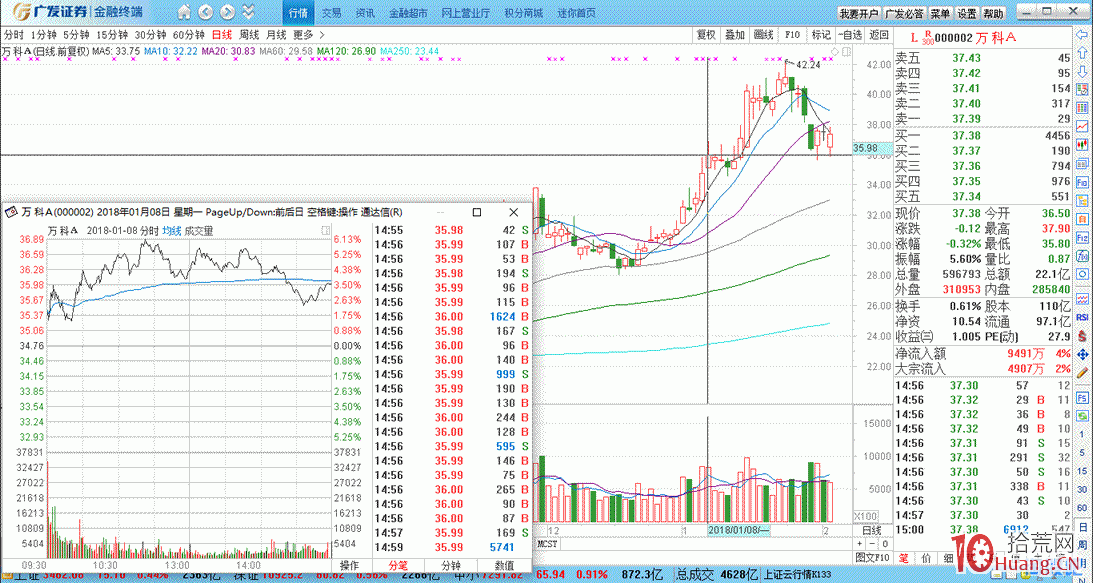This screenshot has height=583, width=1093.
Task: Click the 返回 back button
Action: coord(879,35)
